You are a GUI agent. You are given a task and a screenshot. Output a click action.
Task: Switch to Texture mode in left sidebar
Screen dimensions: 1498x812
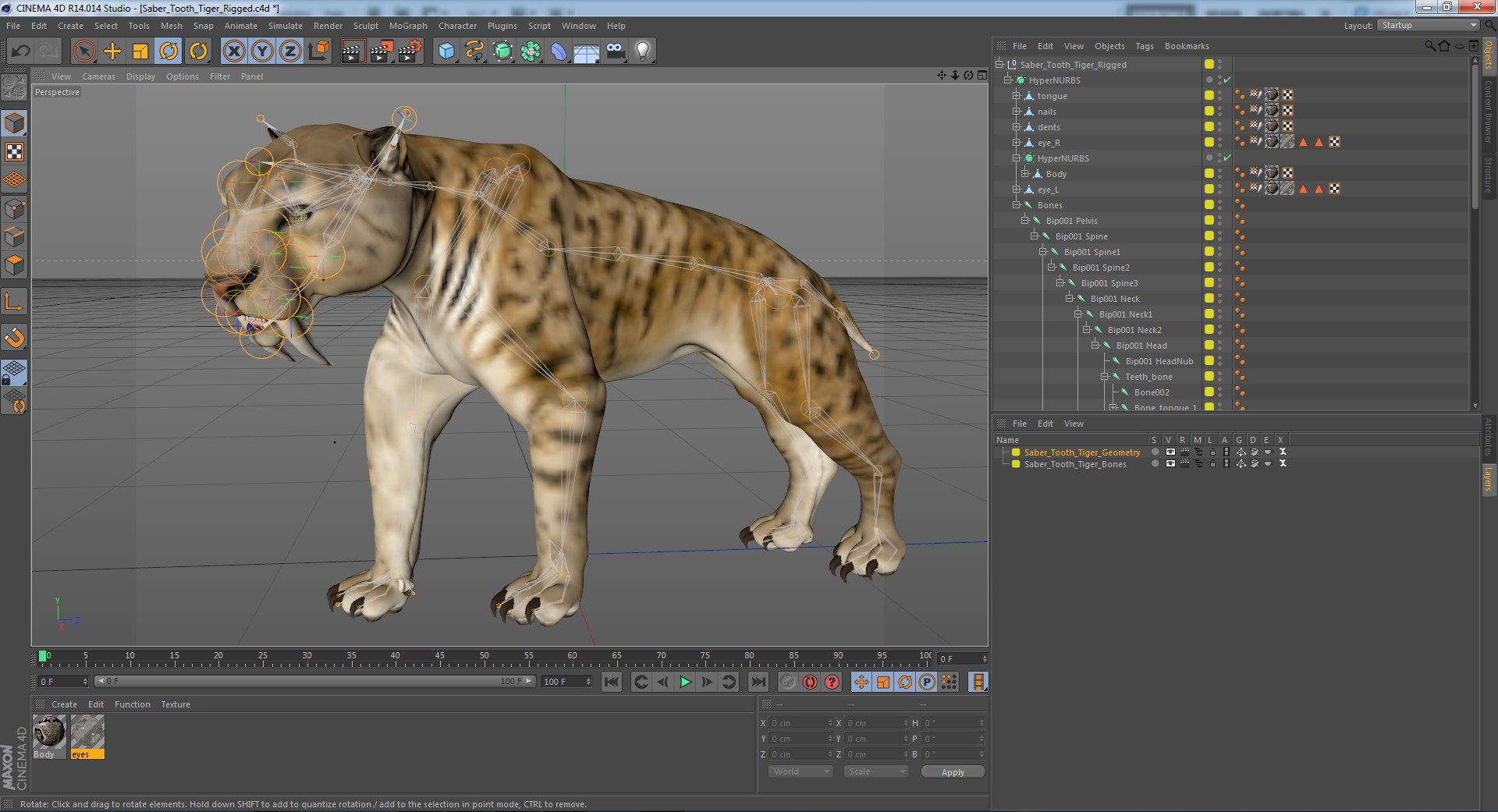point(15,152)
